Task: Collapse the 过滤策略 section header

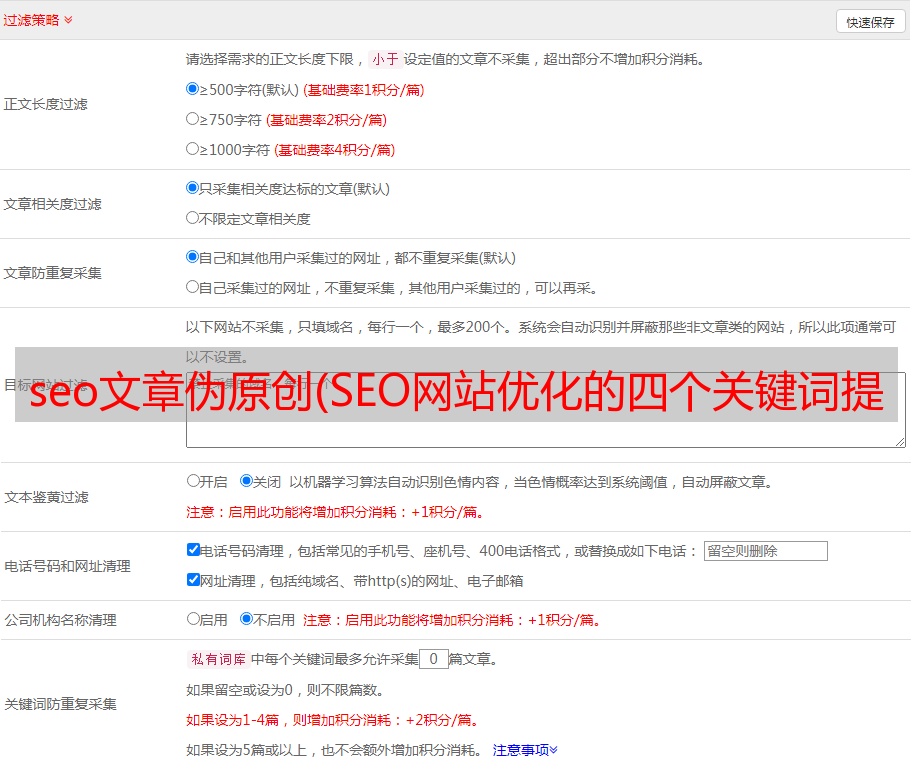Action: (38, 20)
